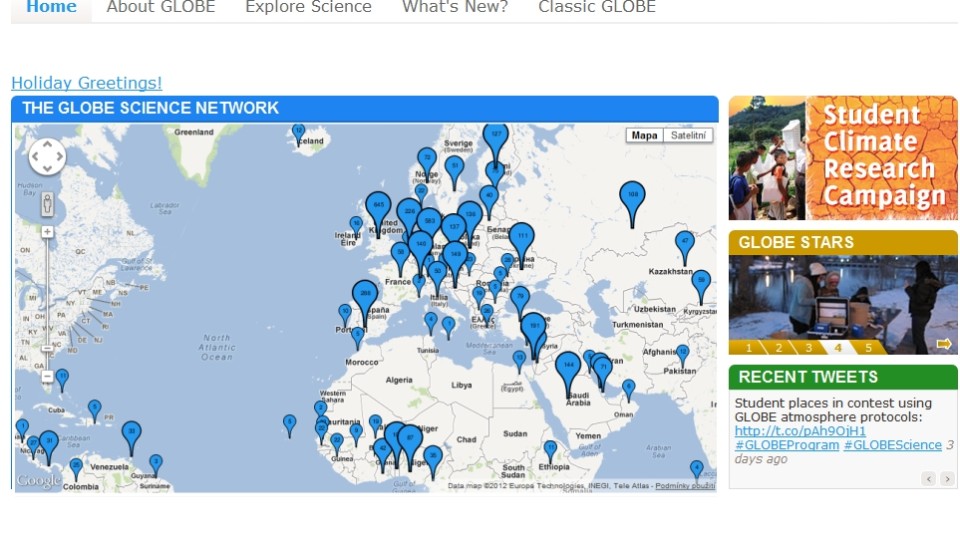Open the #GLOBEProgram hashtag link
960x540 pixels.
pyautogui.click(x=787, y=445)
